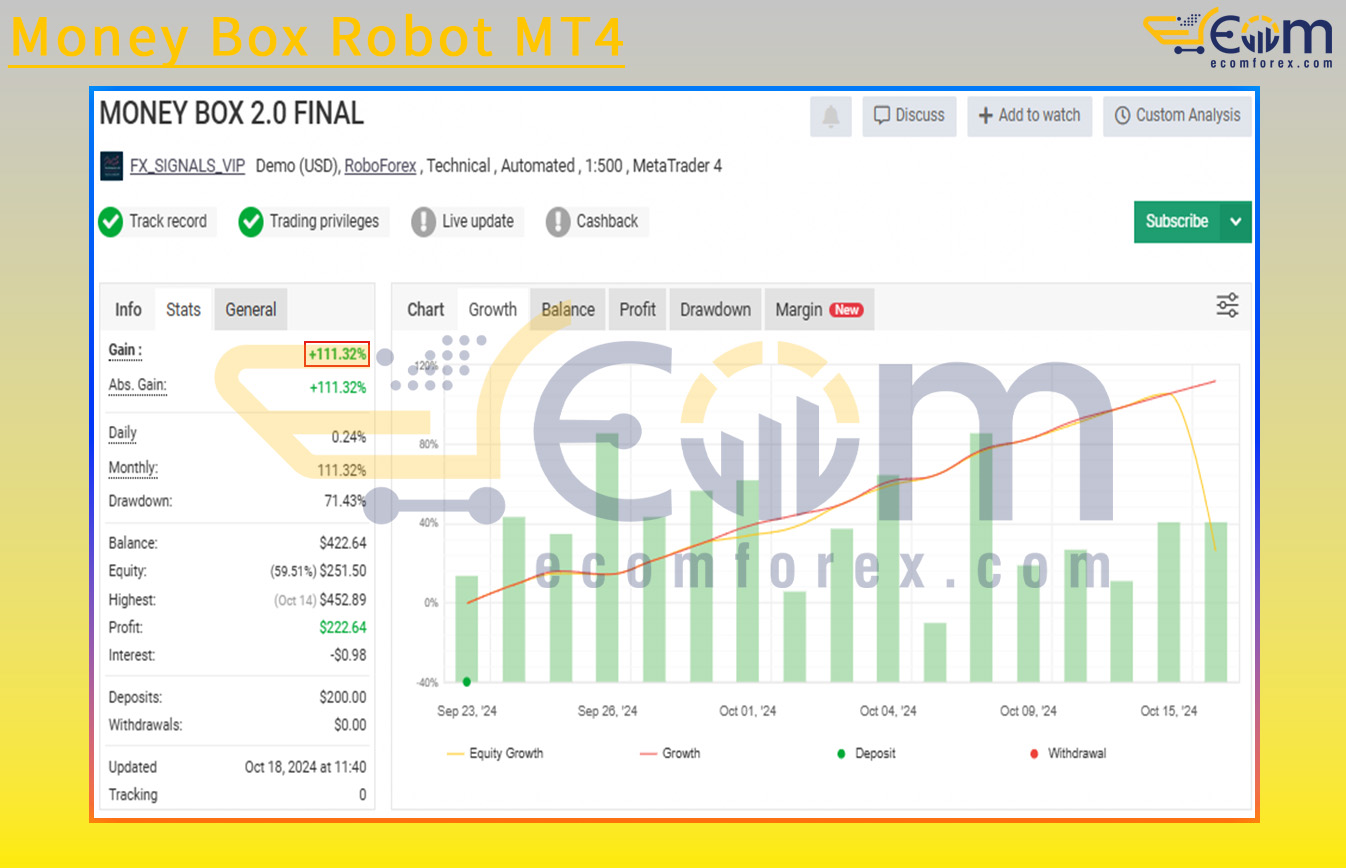The image size is (1346, 868).
Task: Click Add to watch
Action: [x=1029, y=116]
